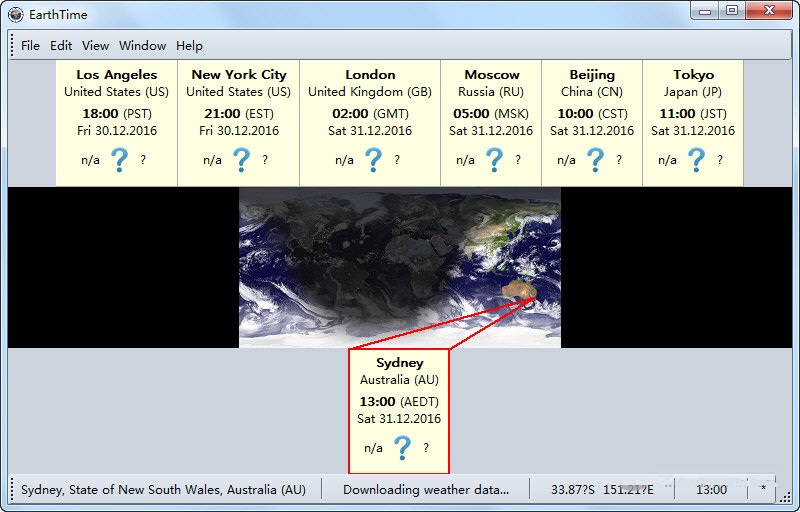The image size is (800, 512).
Task: Click the asterisk status bar indicator
Action: pyautogui.click(x=763, y=488)
